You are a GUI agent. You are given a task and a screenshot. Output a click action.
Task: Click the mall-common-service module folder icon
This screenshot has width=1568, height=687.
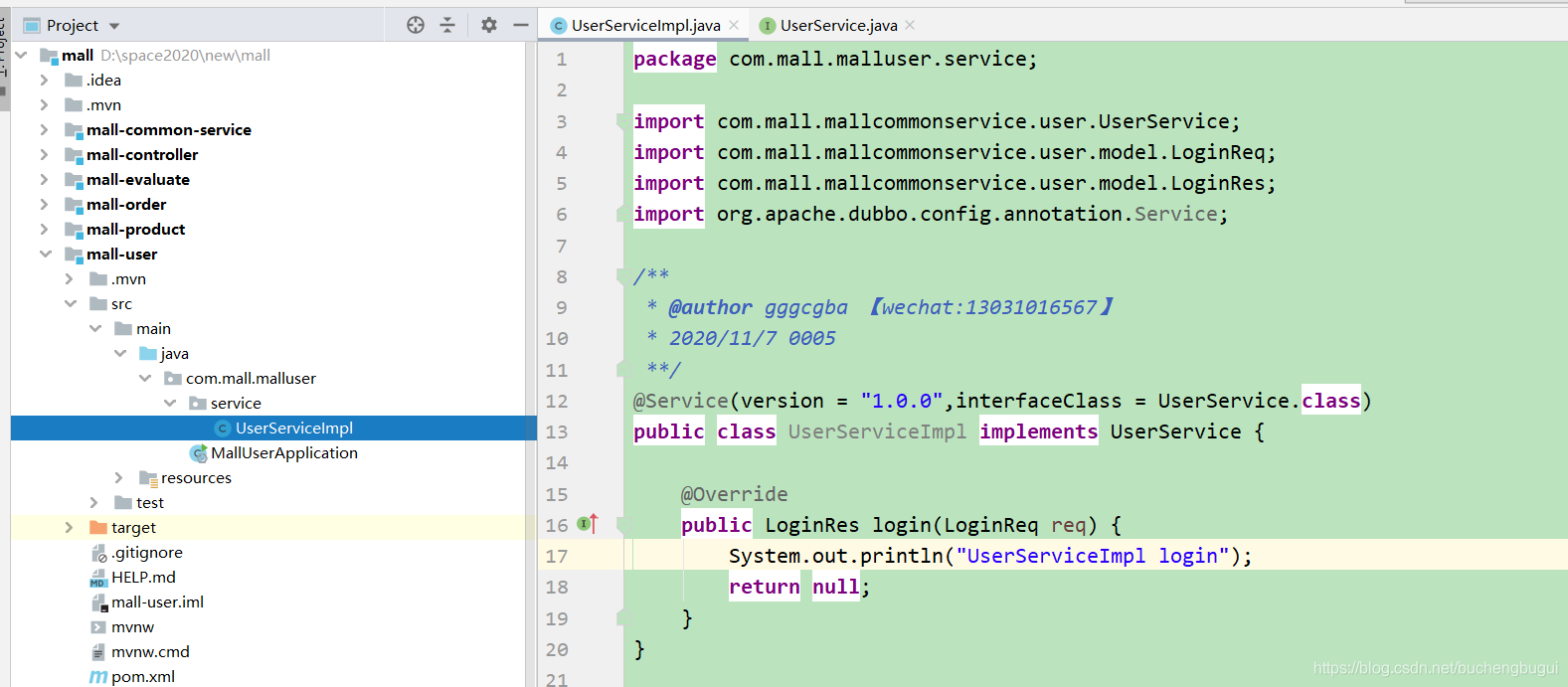[x=74, y=129]
